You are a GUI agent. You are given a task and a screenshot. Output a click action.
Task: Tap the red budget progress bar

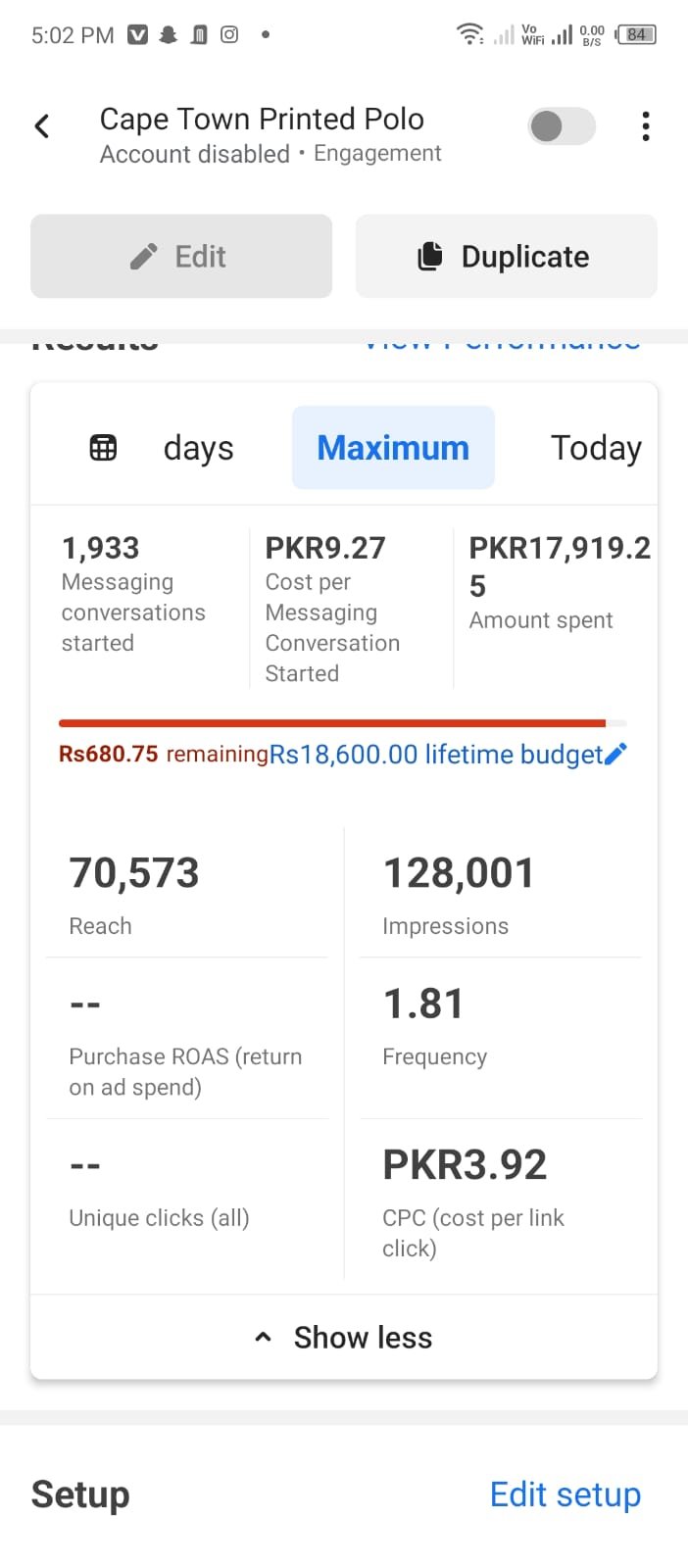(x=332, y=723)
